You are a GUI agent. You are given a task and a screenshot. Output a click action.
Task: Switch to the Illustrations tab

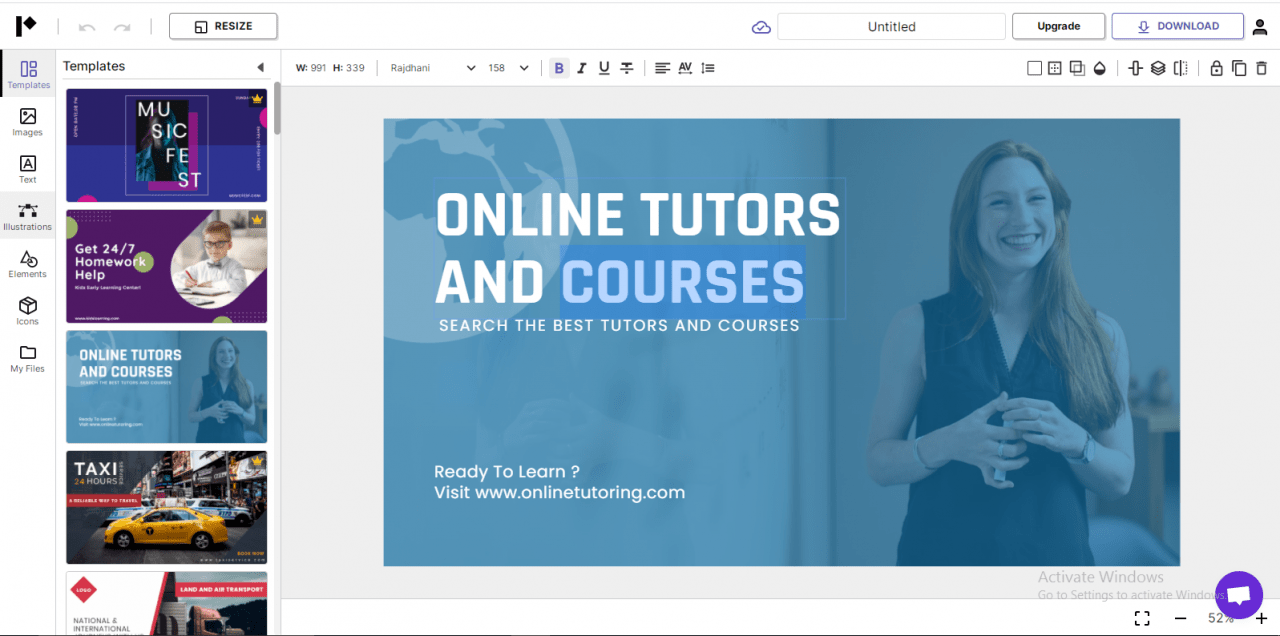[28, 216]
